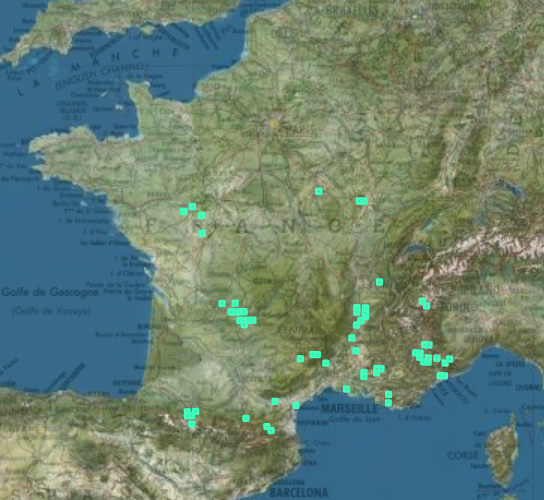The image size is (544, 500).
Task: Click the lone cyan marker near Lyon
Action: click(379, 282)
